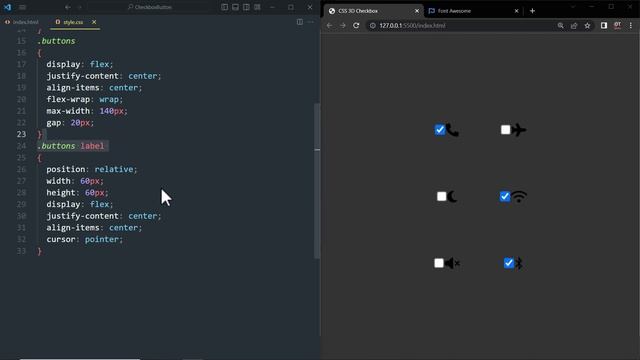640x360 pixels.
Task: Click the editor vertical scrollbar thumb
Action: point(317,181)
